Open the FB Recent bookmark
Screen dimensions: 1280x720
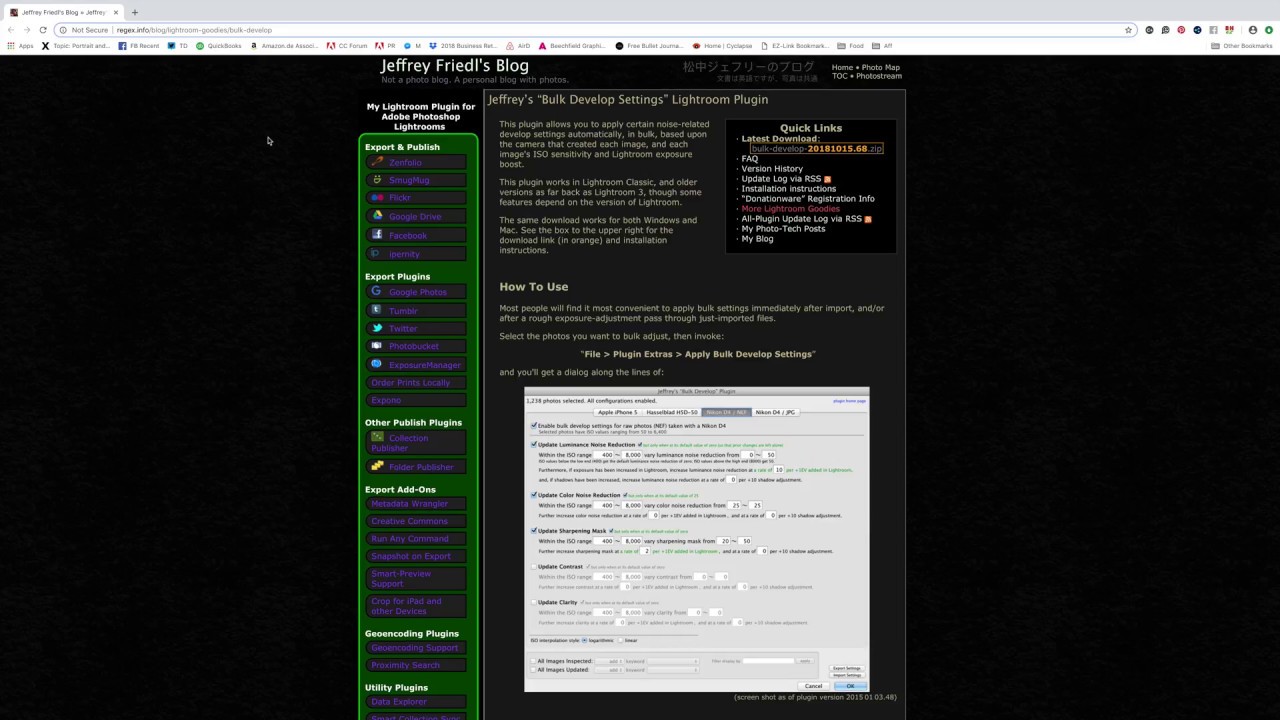138,46
